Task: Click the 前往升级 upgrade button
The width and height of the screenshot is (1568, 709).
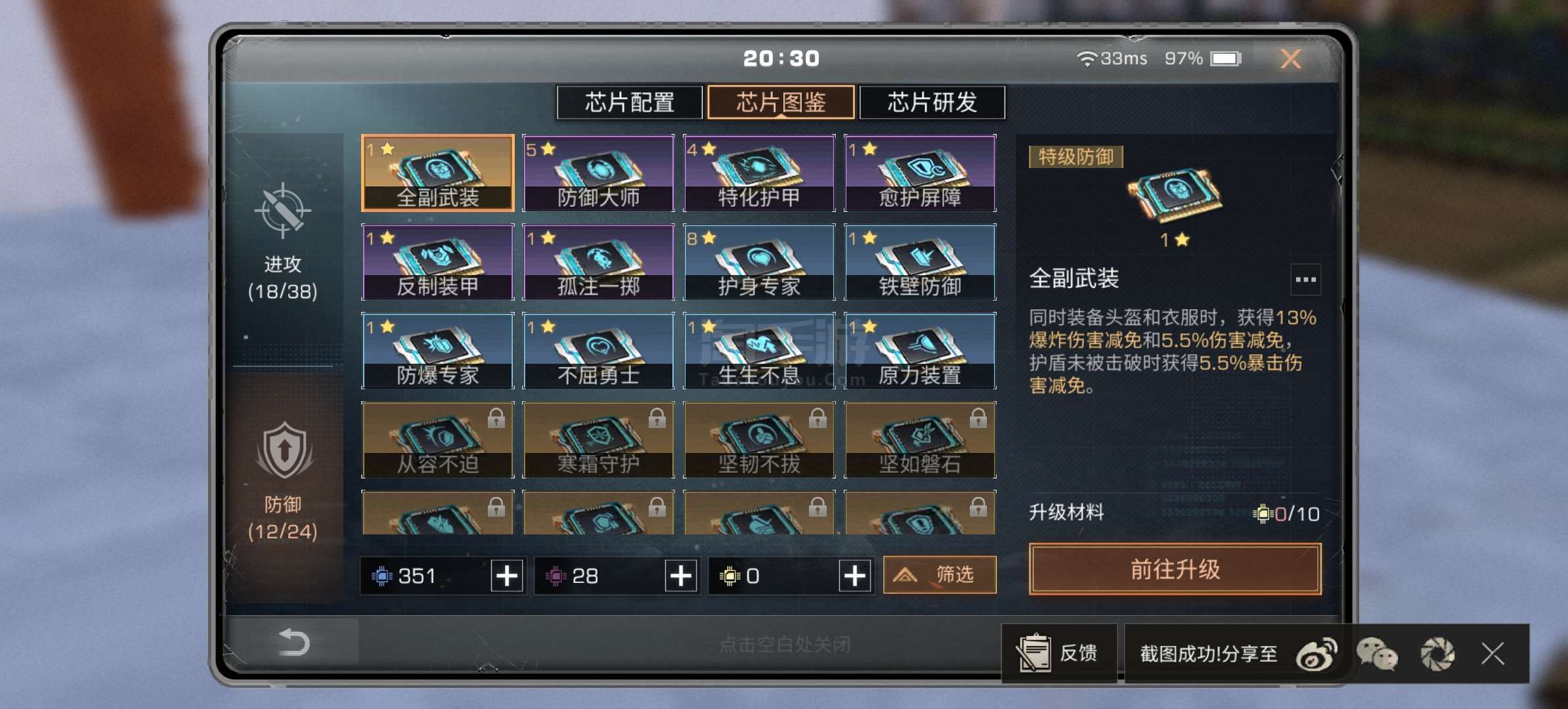Action: 1175,569
